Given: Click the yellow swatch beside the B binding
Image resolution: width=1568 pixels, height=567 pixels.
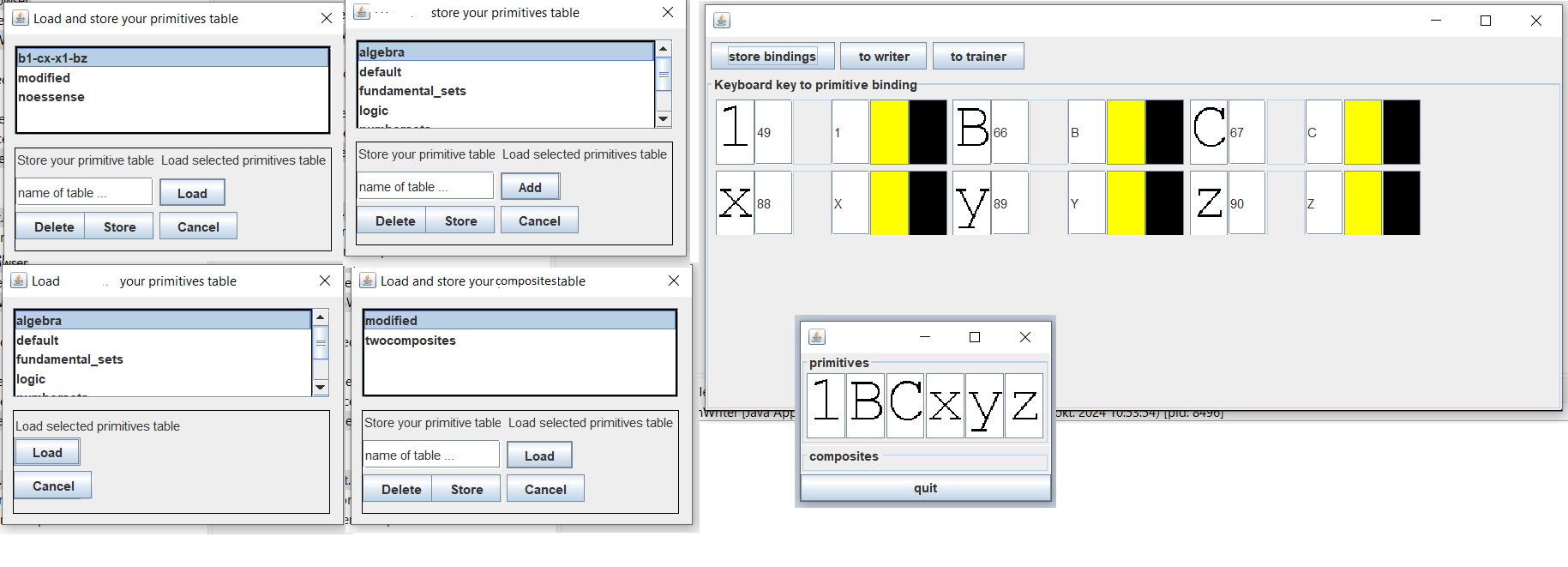Looking at the screenshot, I should [x=1126, y=132].
